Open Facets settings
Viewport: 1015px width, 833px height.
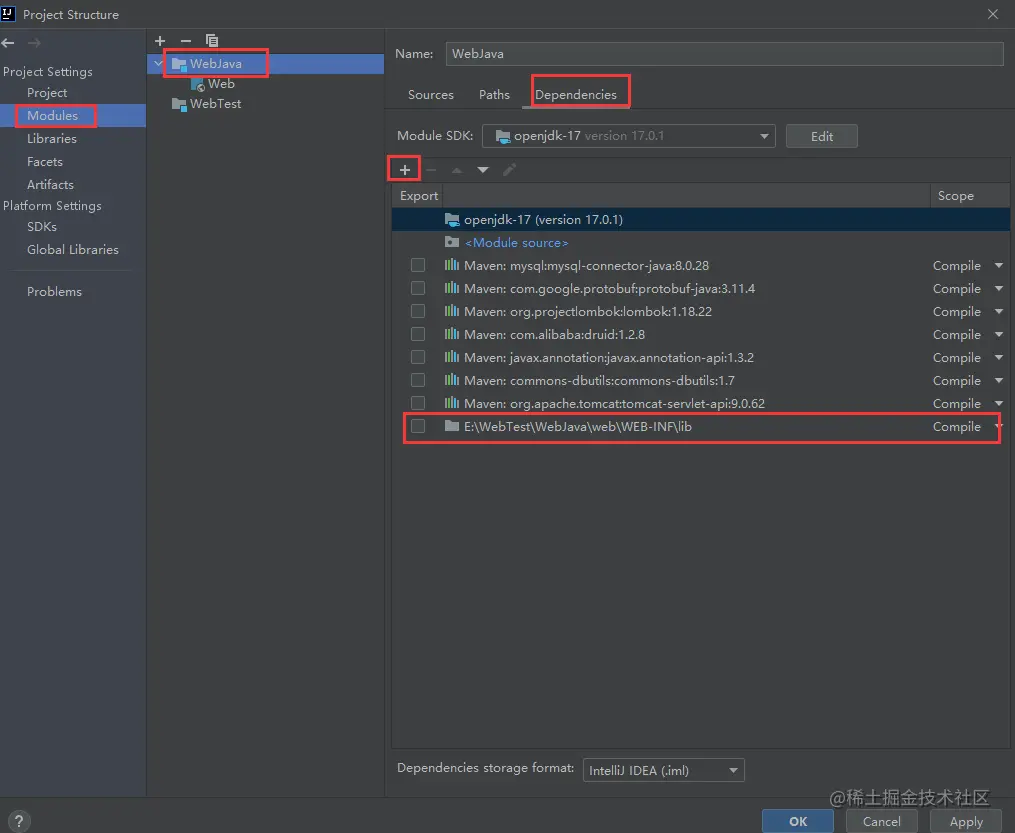(45, 162)
